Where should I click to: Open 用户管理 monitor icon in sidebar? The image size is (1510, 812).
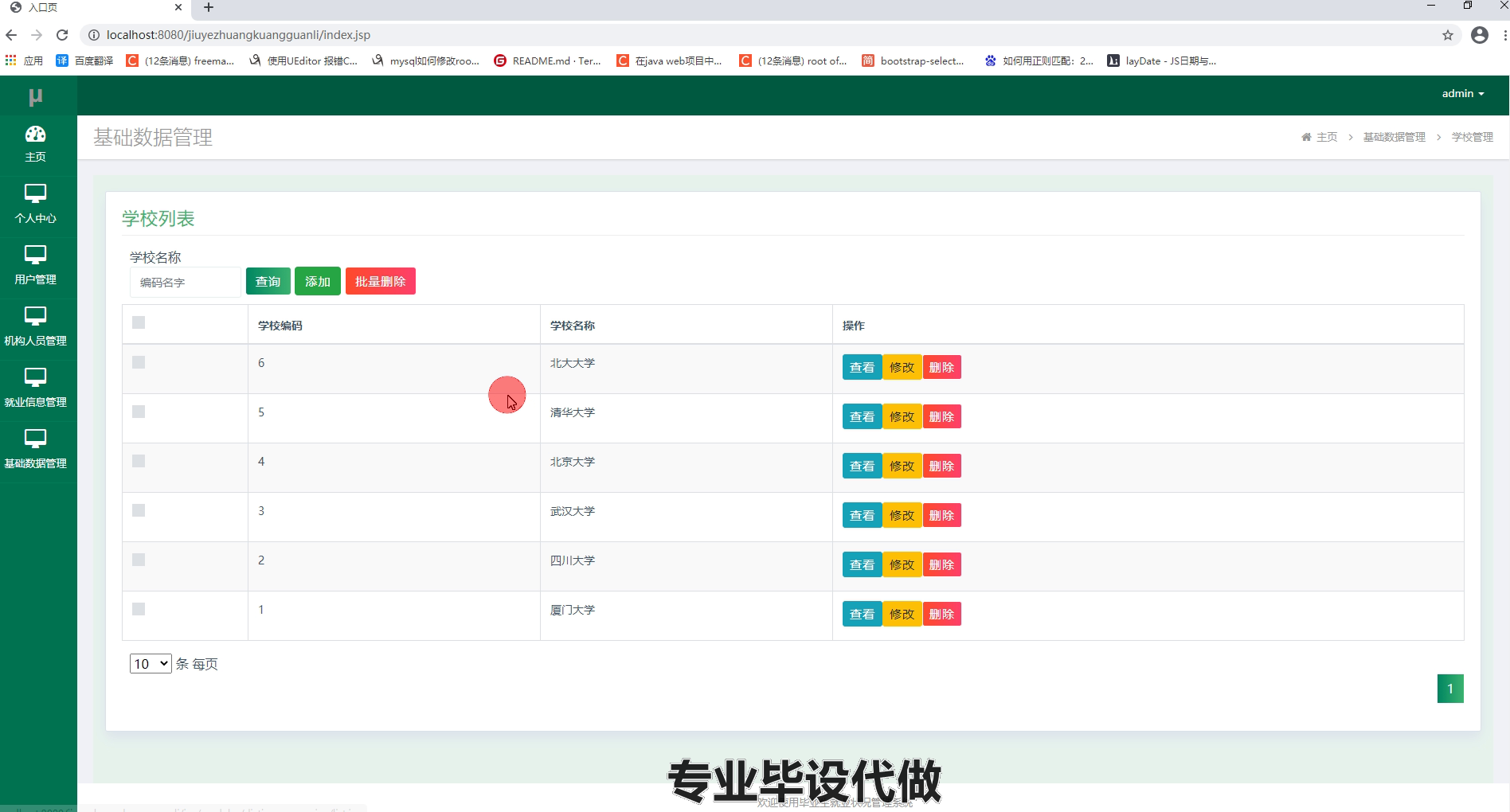point(35,255)
